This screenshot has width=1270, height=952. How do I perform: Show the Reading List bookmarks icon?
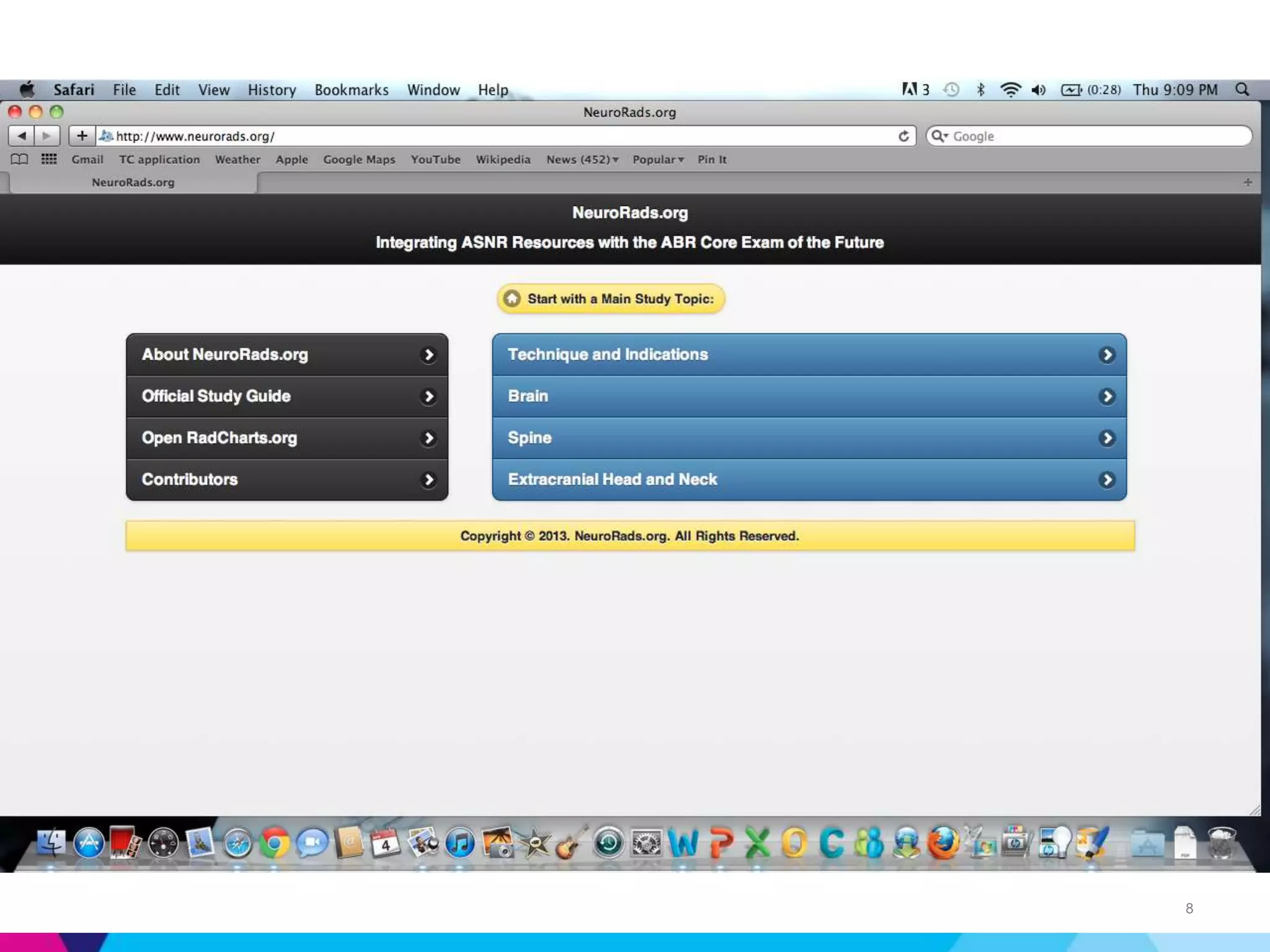pyautogui.click(x=19, y=159)
